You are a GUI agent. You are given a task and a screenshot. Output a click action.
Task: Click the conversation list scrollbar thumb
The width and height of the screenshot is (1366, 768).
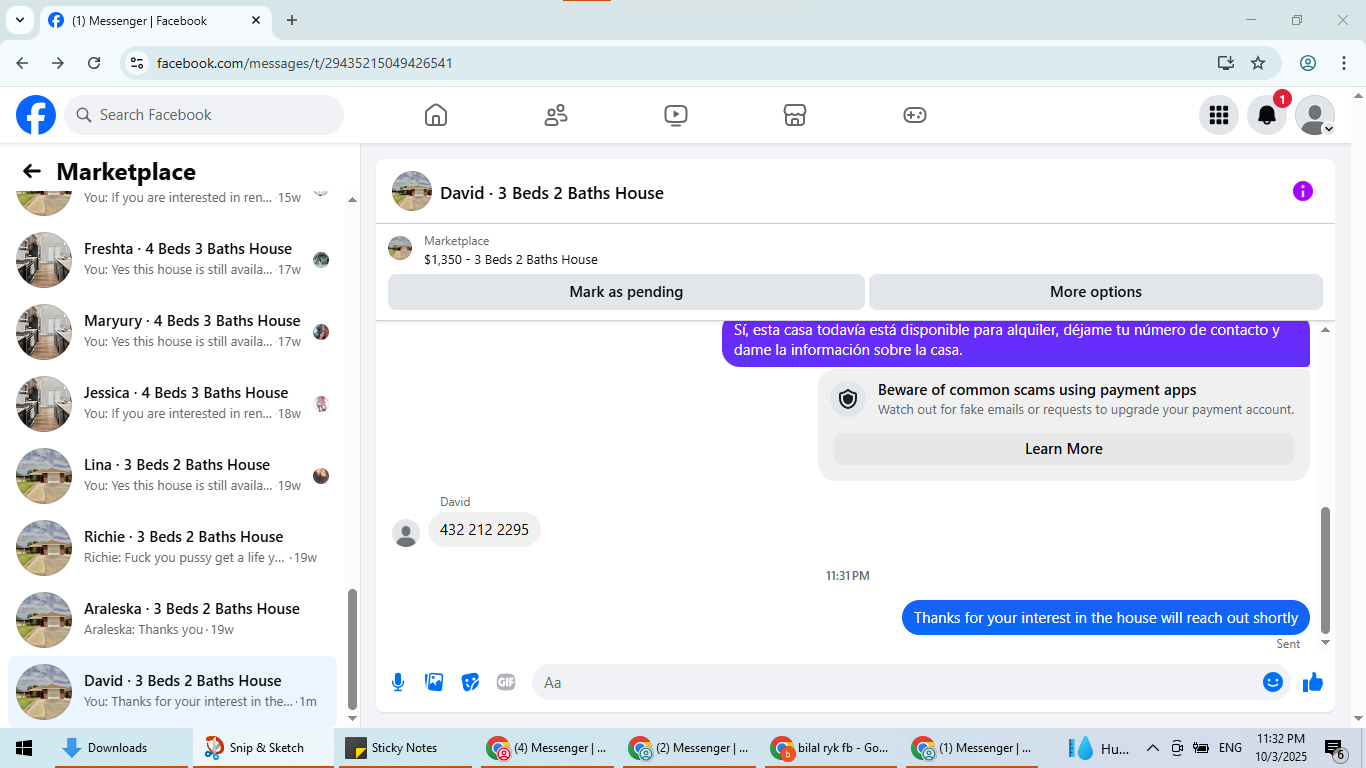click(x=352, y=648)
